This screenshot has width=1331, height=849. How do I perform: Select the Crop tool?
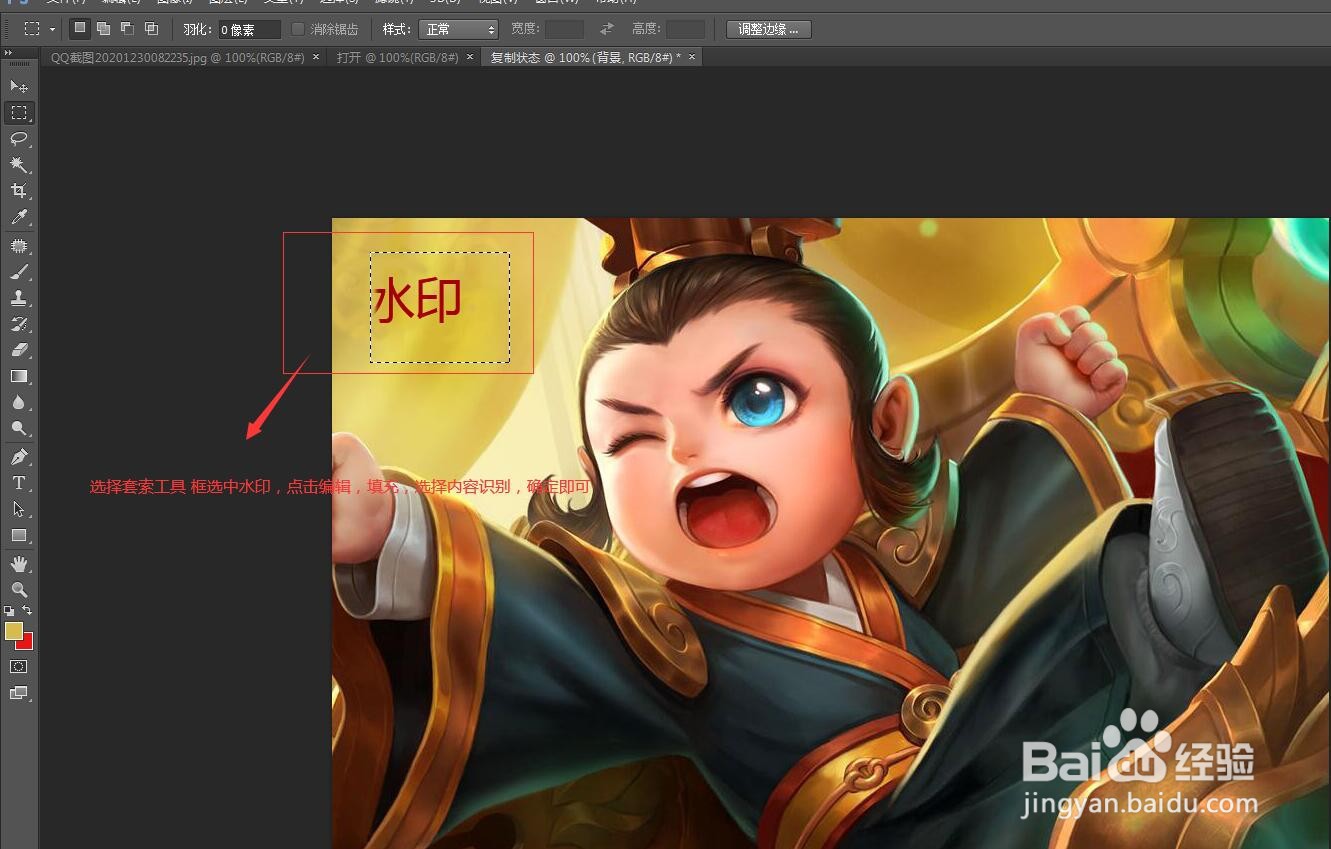19,191
